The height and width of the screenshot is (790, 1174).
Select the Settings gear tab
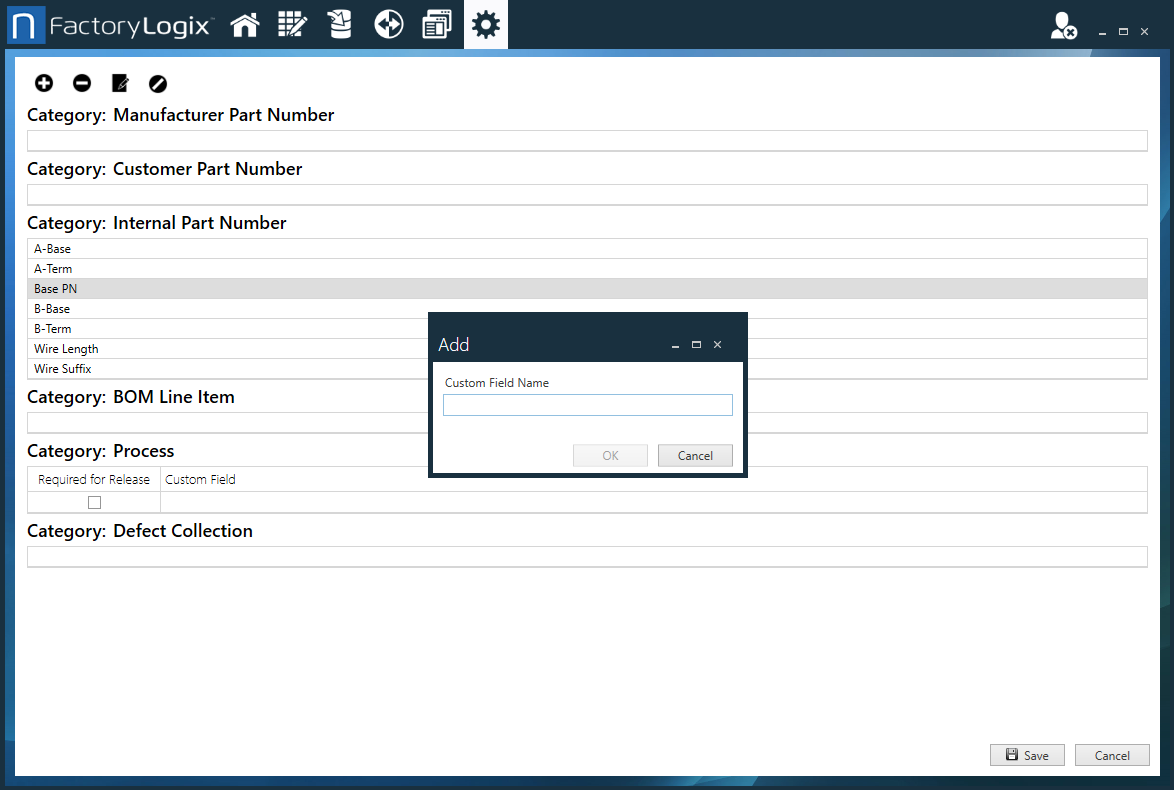(x=485, y=24)
